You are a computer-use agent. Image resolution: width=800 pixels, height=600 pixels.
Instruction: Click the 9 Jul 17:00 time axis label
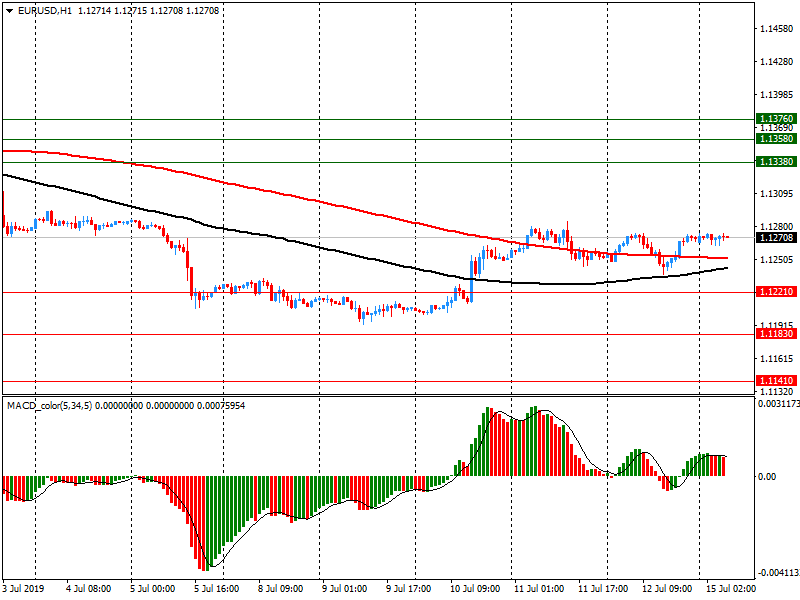point(408,588)
